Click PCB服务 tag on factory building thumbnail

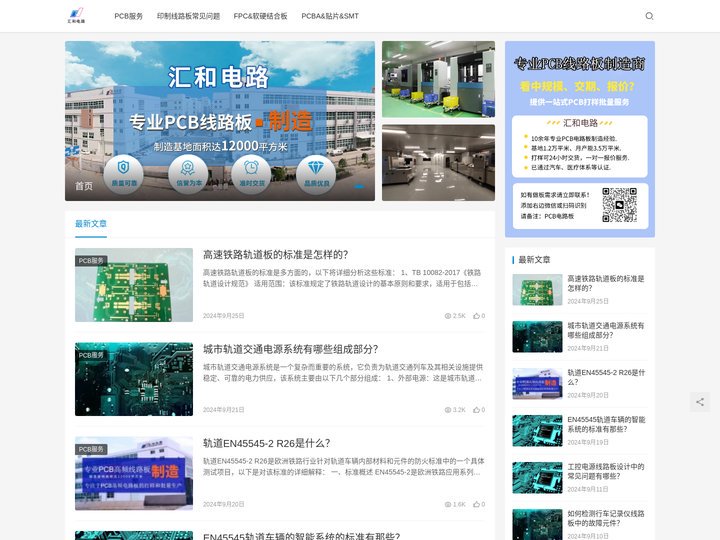(91, 449)
